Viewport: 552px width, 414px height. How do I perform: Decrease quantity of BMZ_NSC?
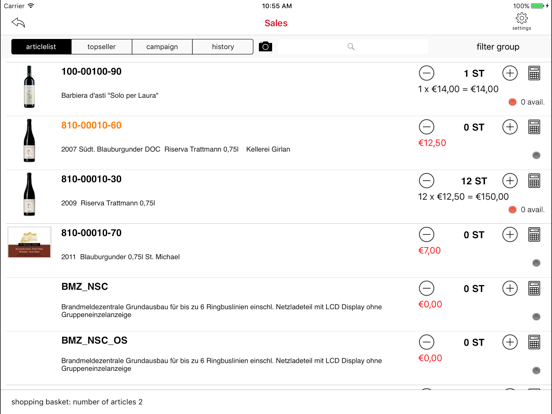click(426, 289)
